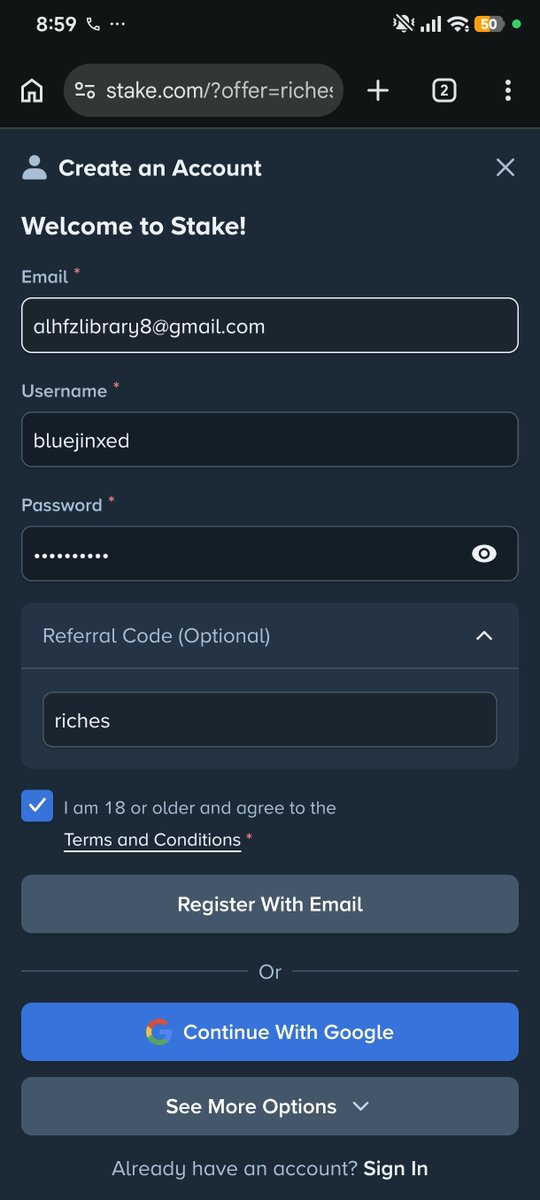Screen dimensions: 540x1200
Task: Focus the Email input field
Action: pyautogui.click(x=270, y=325)
